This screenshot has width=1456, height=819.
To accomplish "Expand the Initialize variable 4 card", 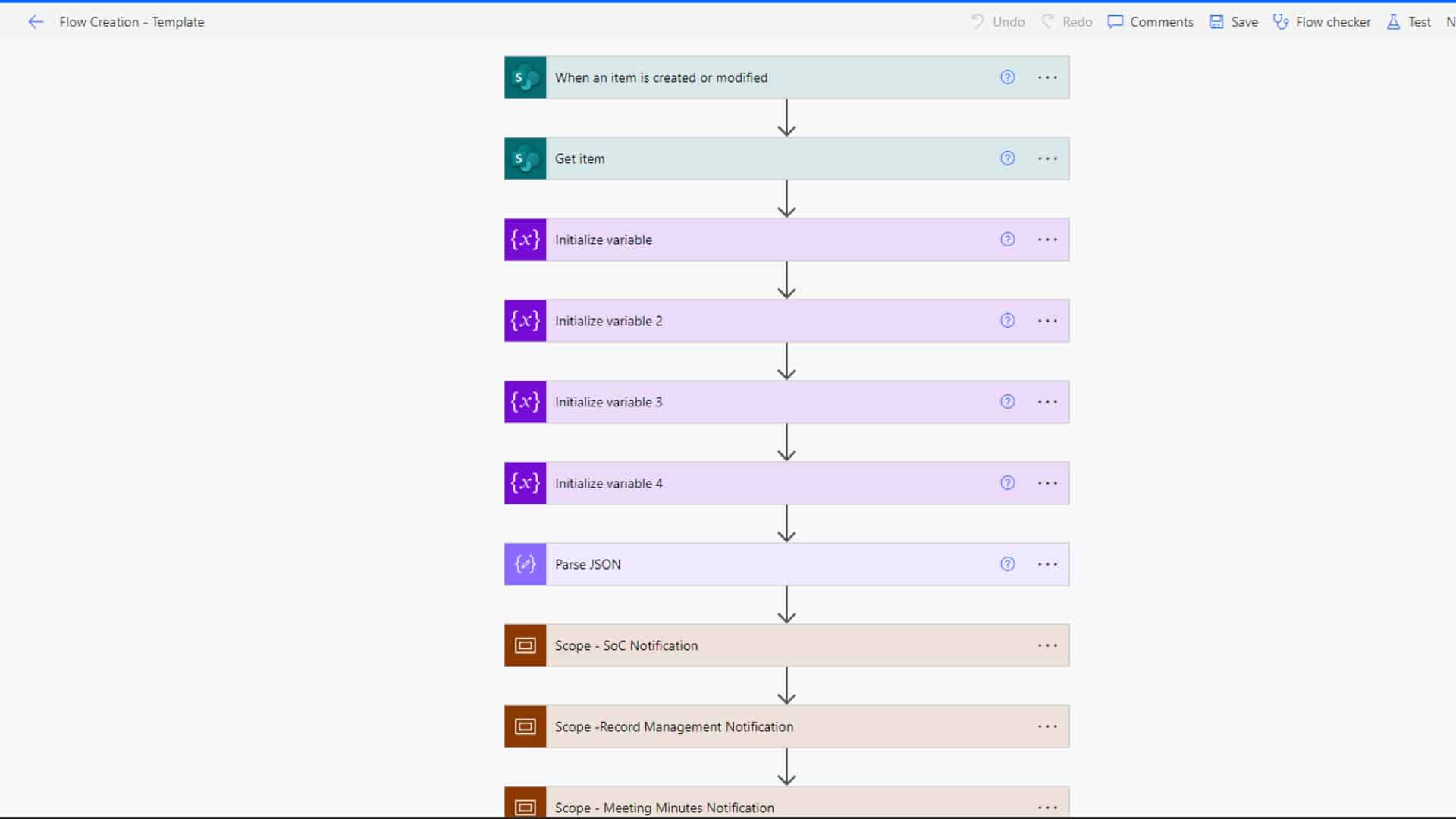I will tap(786, 483).
